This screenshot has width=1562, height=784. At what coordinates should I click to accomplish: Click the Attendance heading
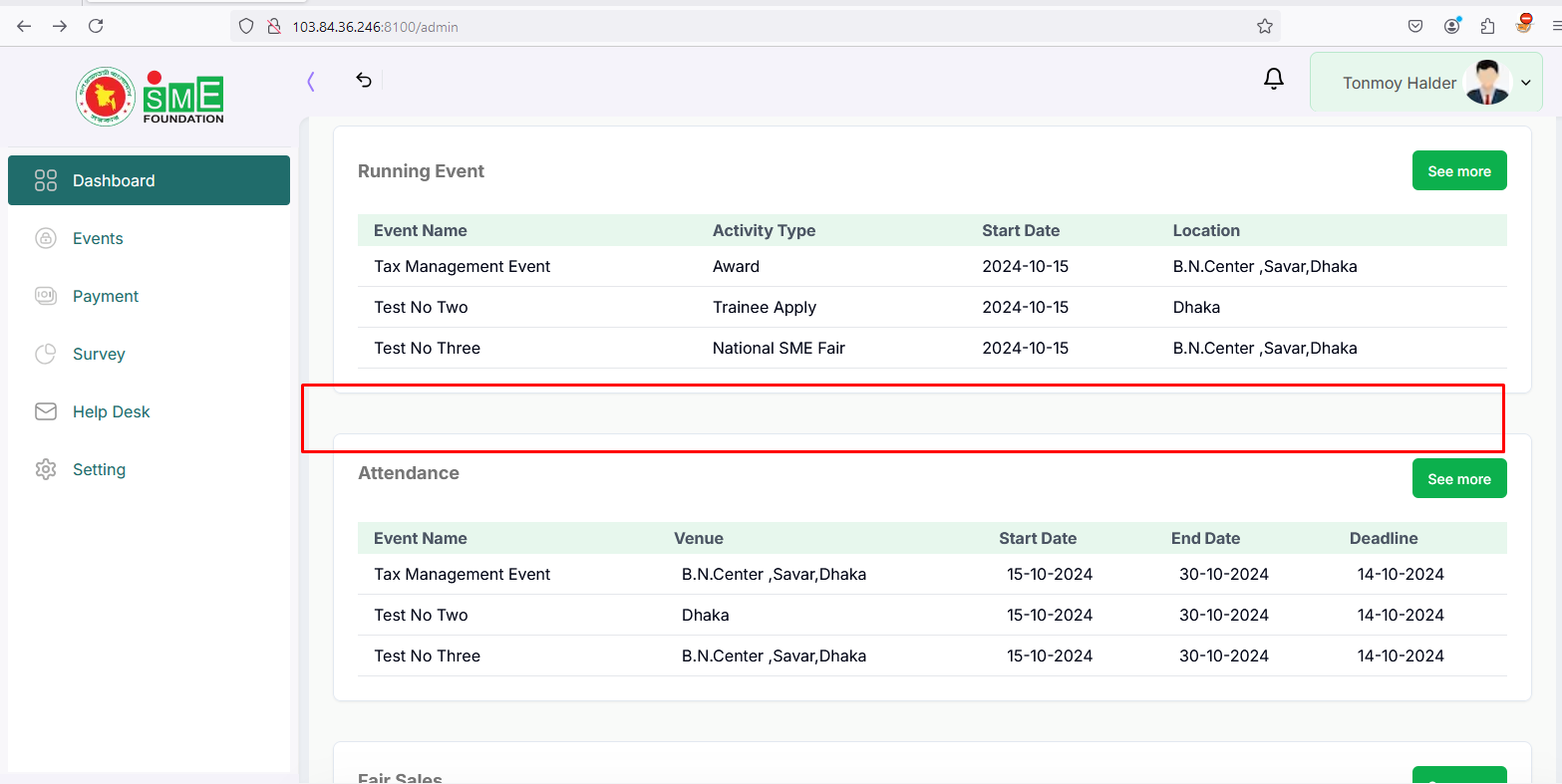tap(409, 473)
